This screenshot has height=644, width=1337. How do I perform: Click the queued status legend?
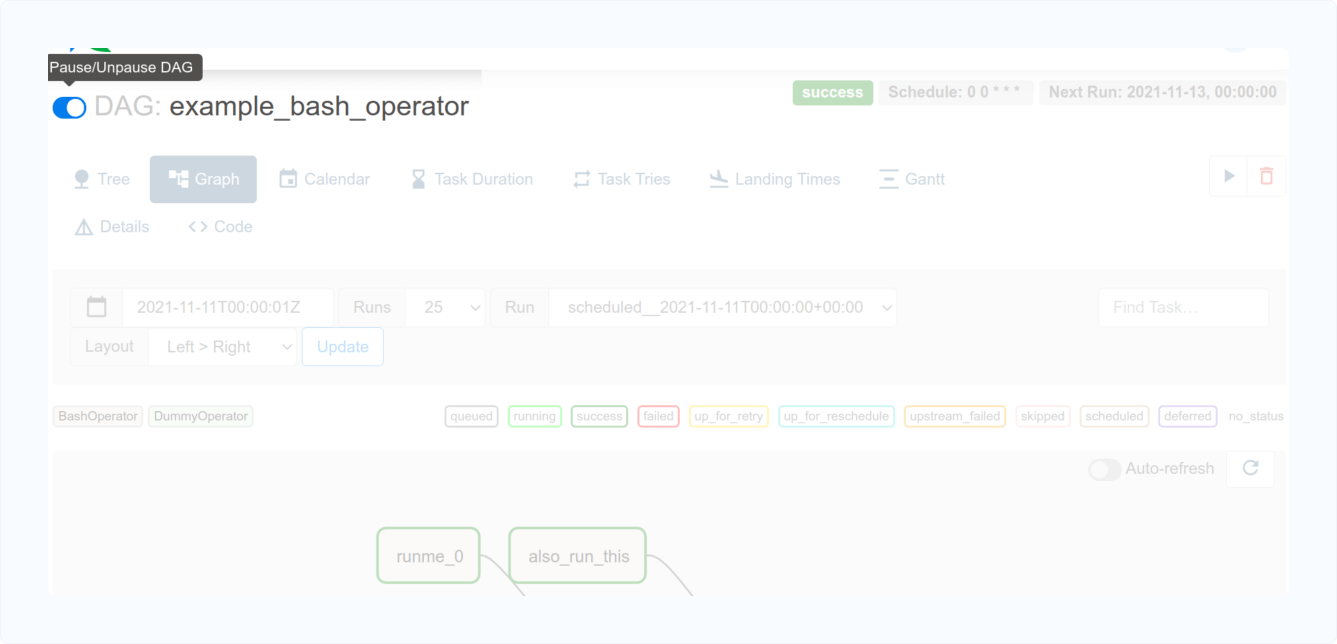tap(472, 416)
